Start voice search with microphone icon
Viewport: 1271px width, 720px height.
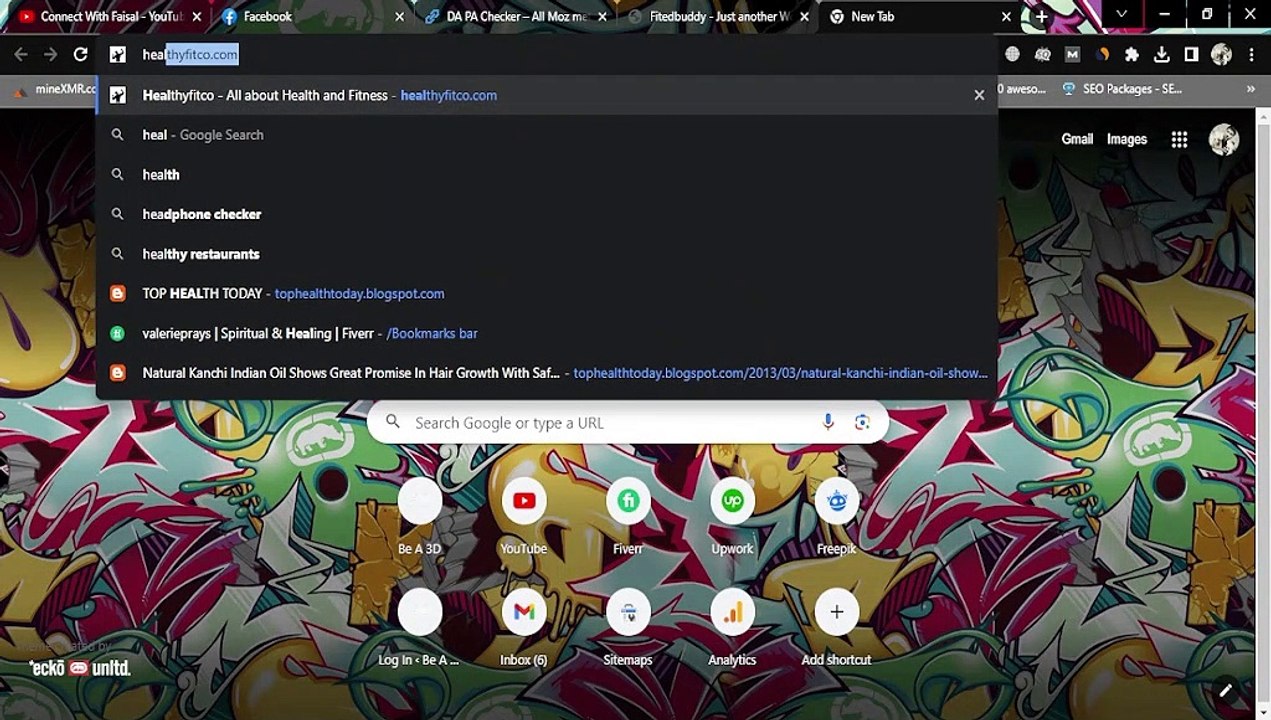828,422
